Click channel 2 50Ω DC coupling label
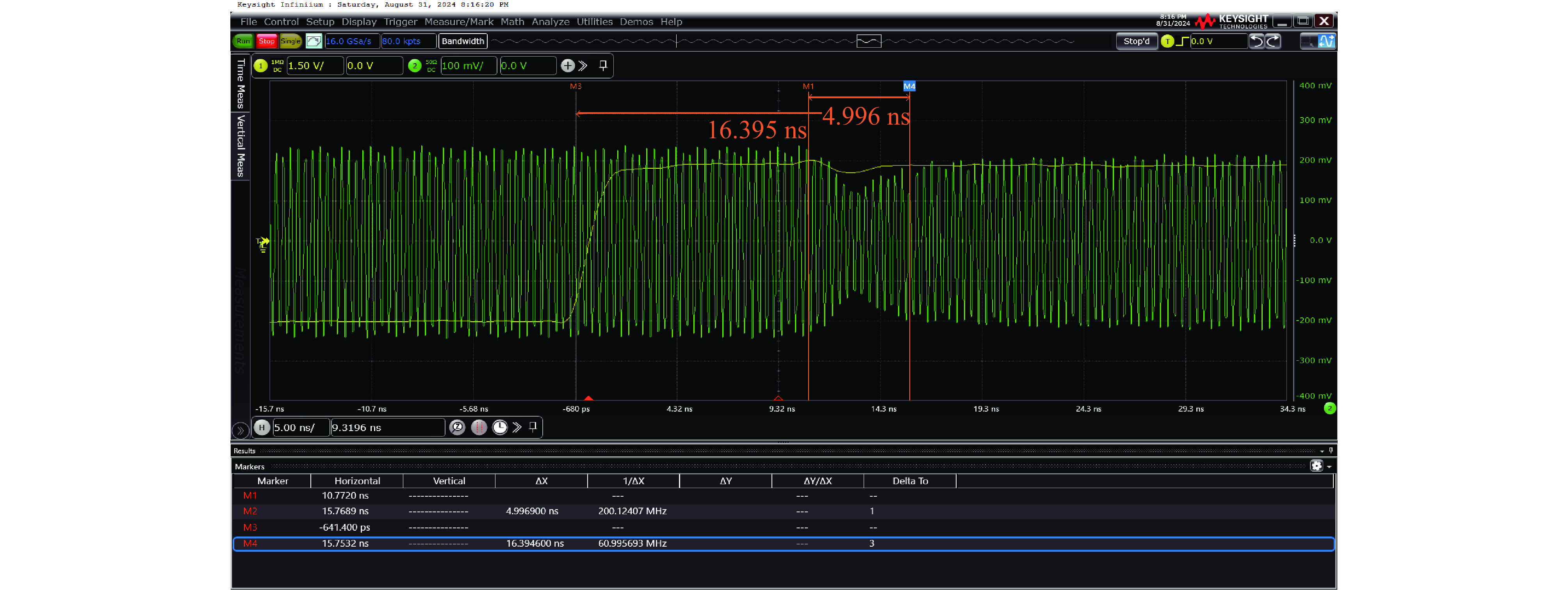 tap(431, 66)
